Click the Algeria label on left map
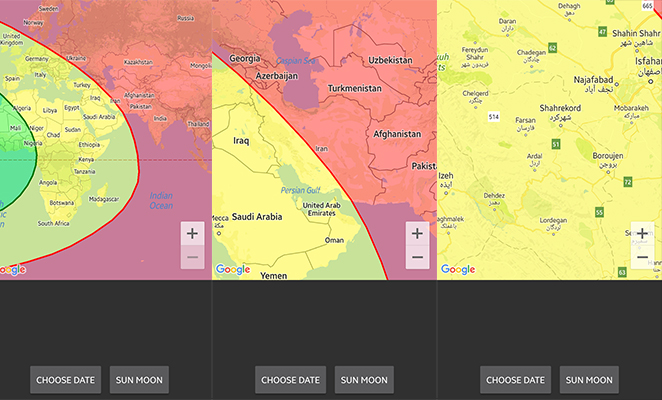Viewport: 662px width, 400px height. tap(22, 108)
